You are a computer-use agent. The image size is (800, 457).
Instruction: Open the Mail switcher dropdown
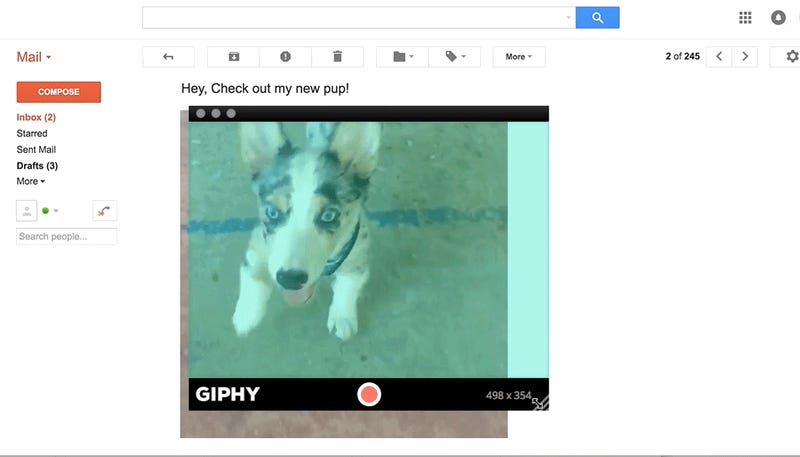[x=34, y=57]
